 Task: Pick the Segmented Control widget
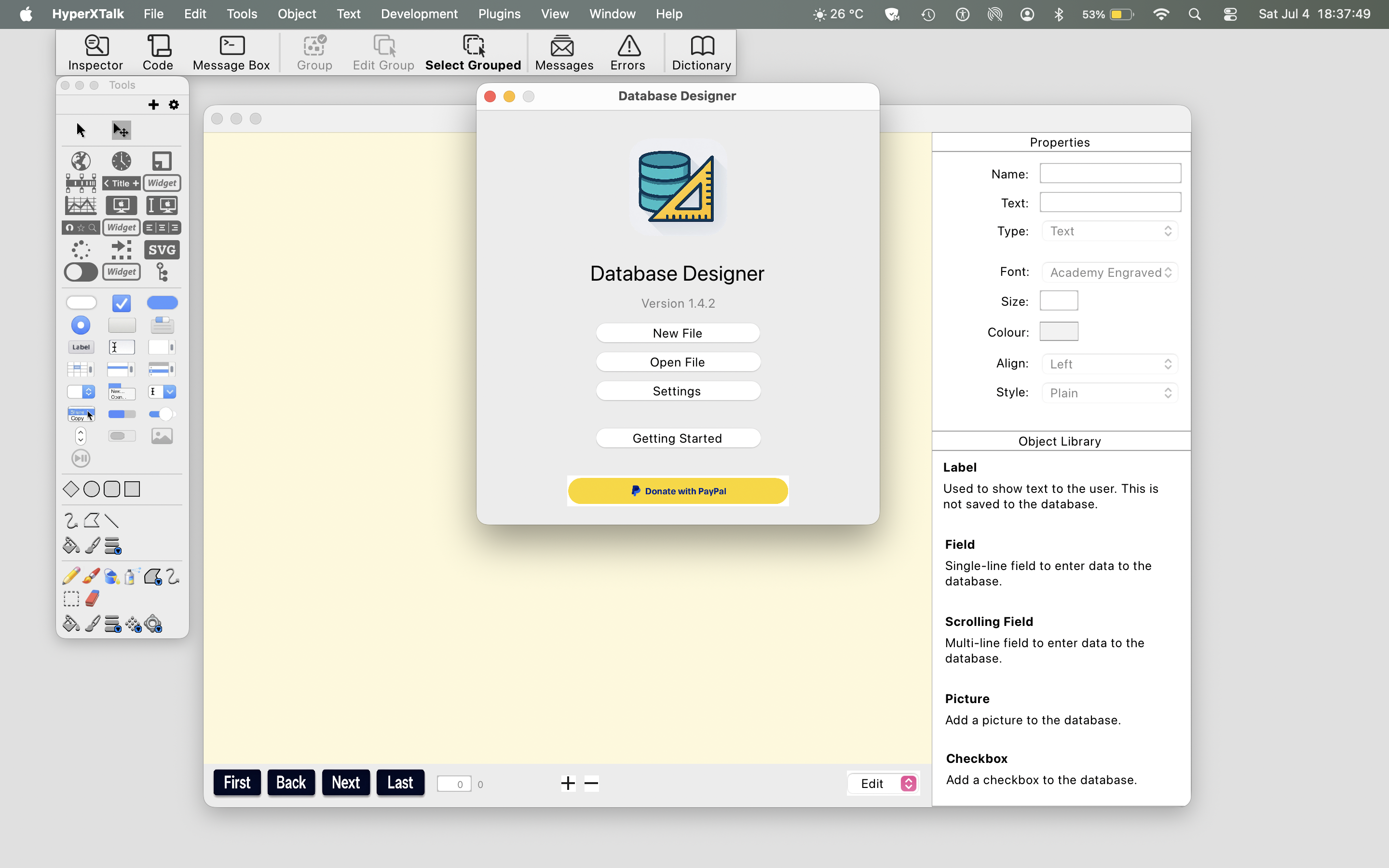click(x=162, y=227)
